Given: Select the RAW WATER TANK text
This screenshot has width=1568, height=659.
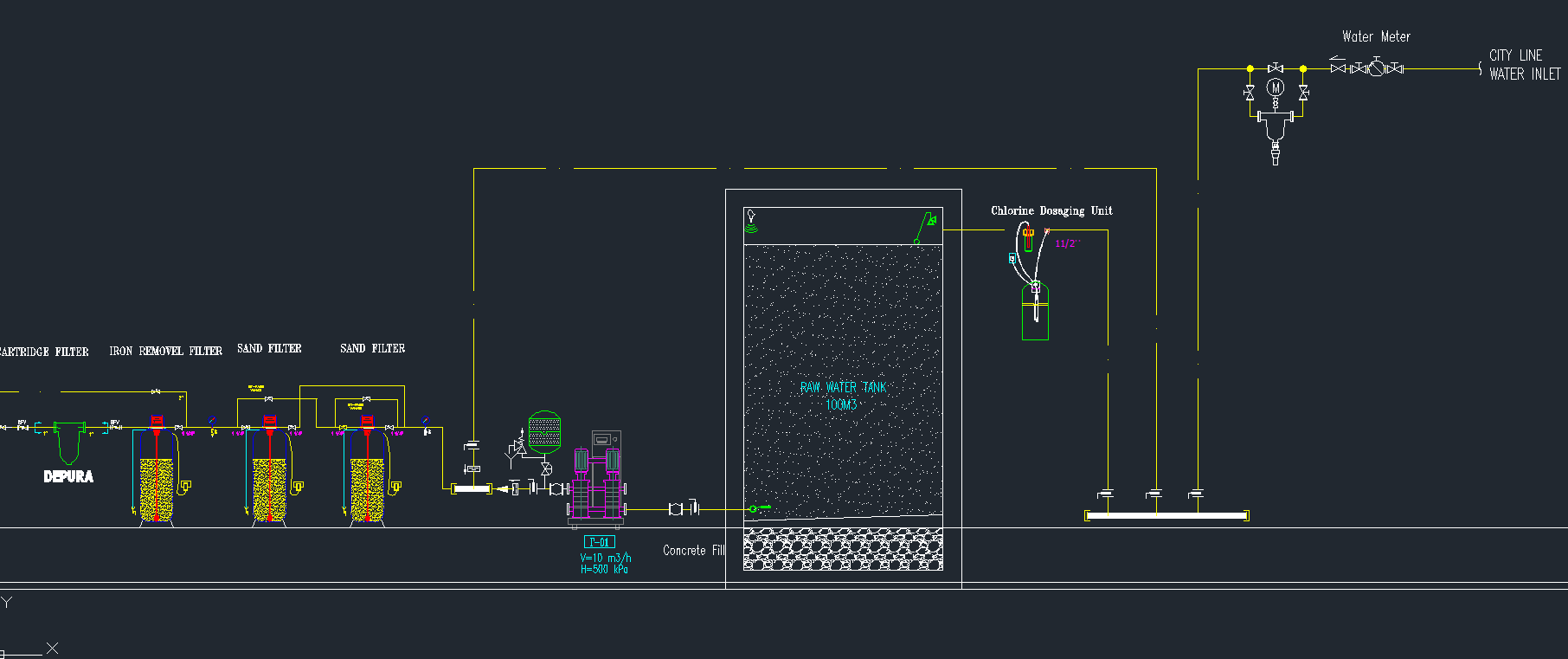Looking at the screenshot, I should point(842,387).
